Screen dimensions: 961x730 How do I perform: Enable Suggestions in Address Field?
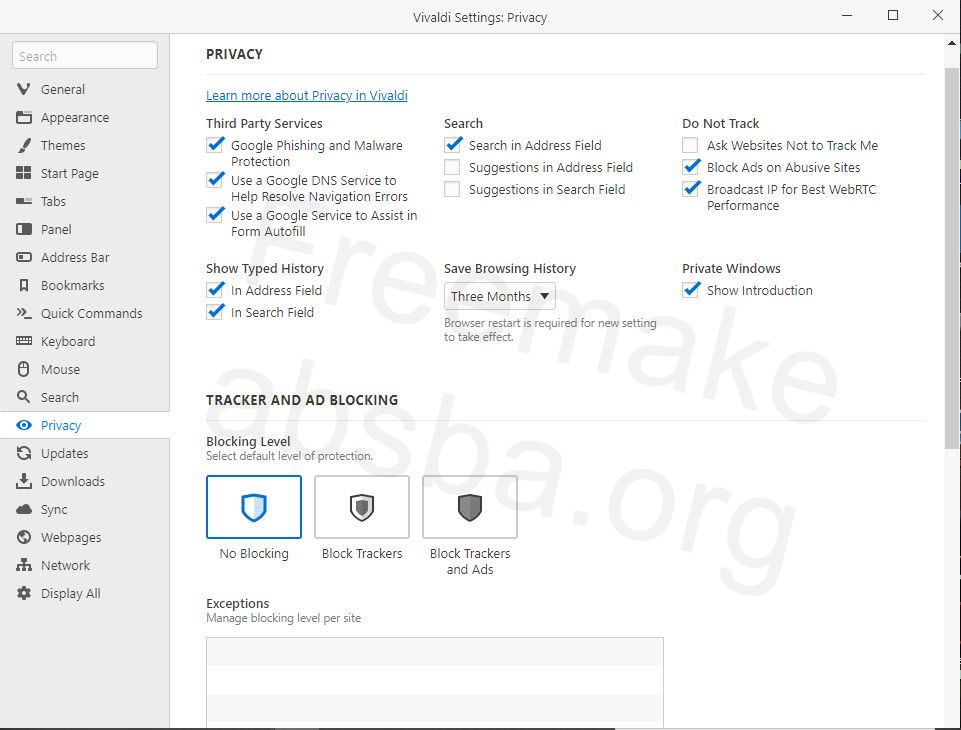[452, 167]
